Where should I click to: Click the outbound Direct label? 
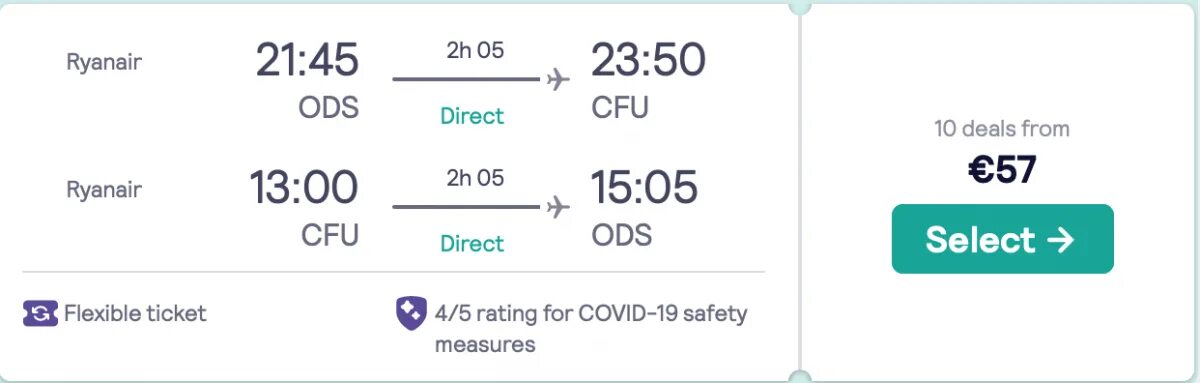point(472,116)
